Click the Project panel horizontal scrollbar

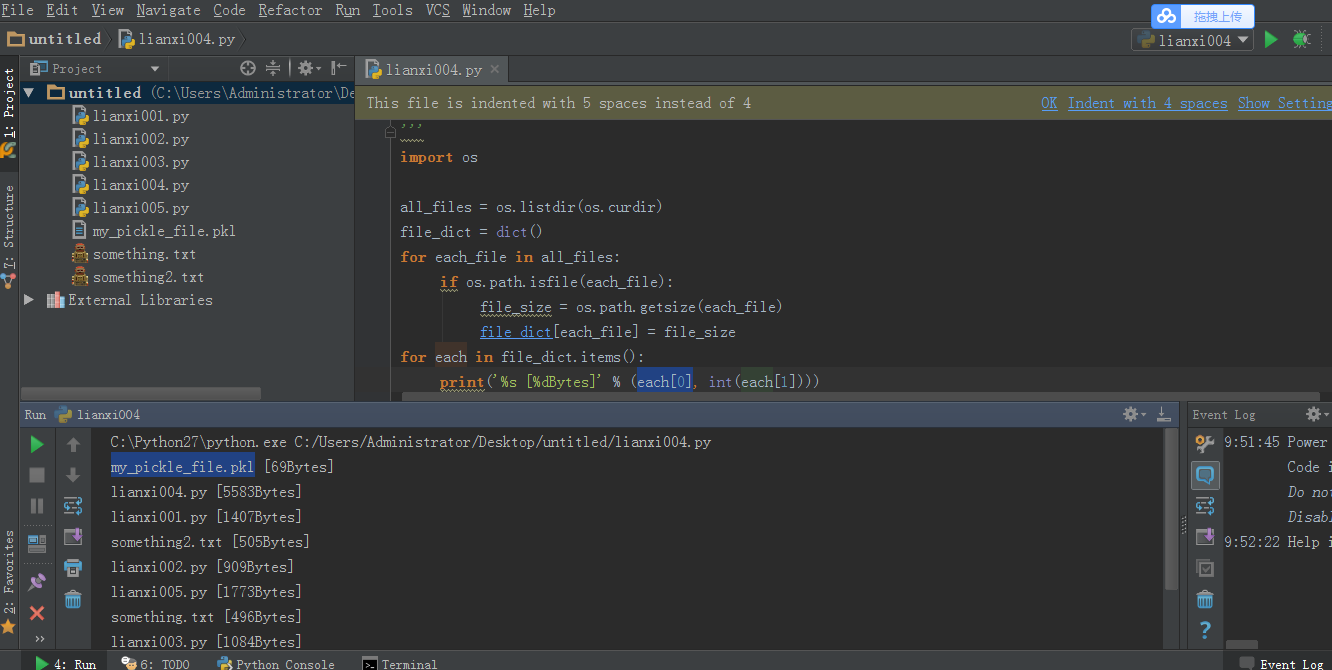140,394
